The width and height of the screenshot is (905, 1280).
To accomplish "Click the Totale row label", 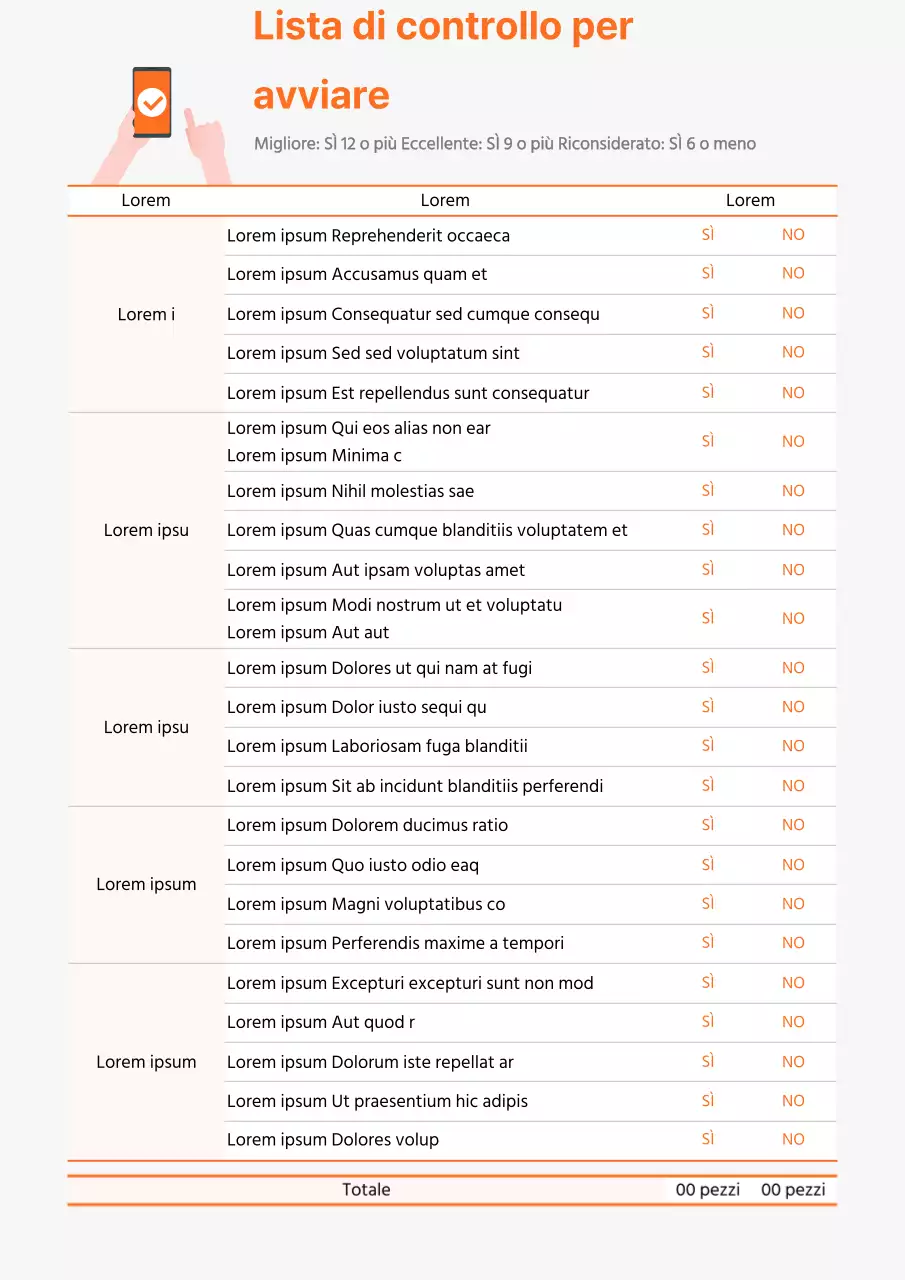I will tap(366, 1190).
